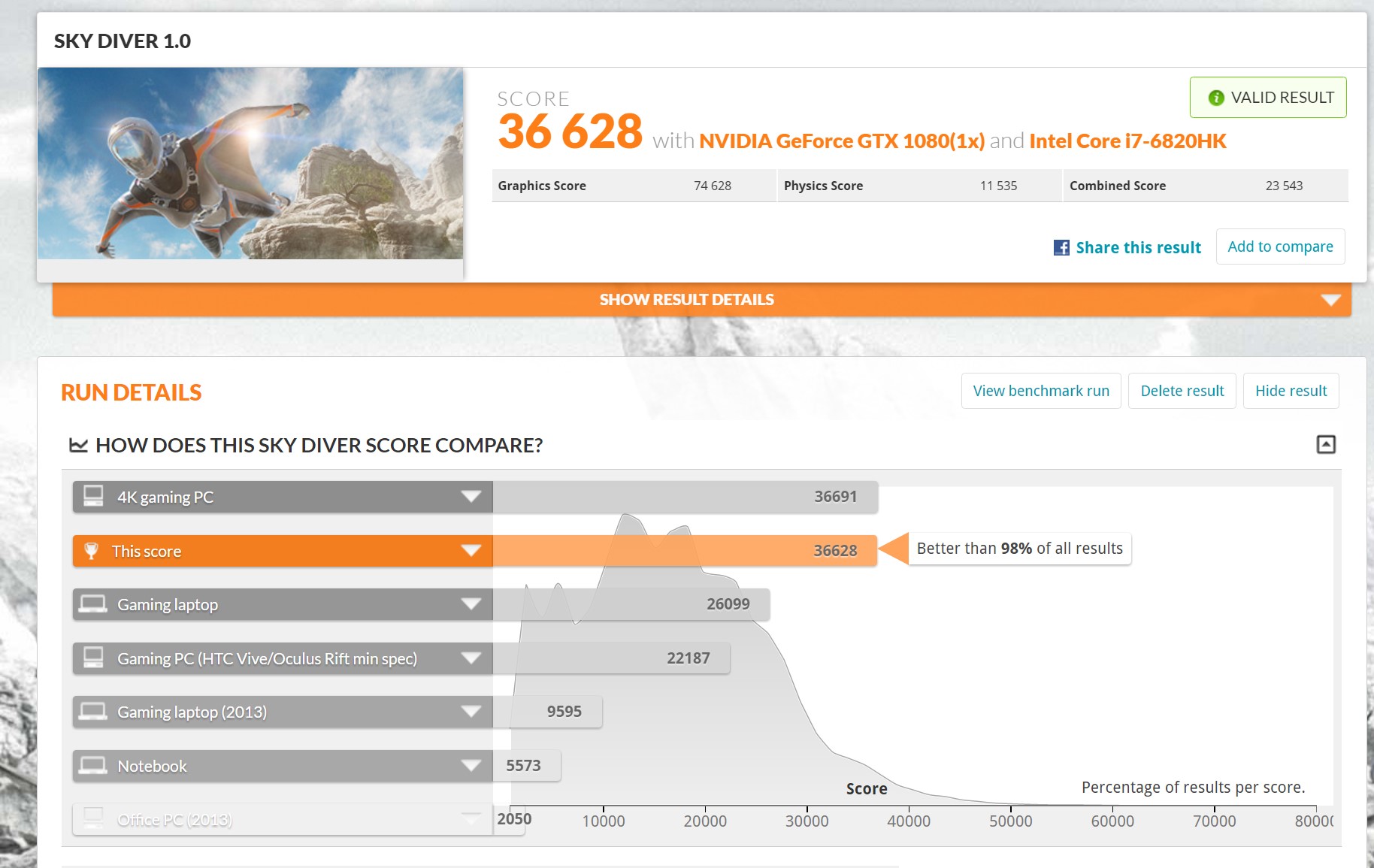1374x868 pixels.
Task: Click the 40000 axis label on the chart
Action: click(x=909, y=821)
